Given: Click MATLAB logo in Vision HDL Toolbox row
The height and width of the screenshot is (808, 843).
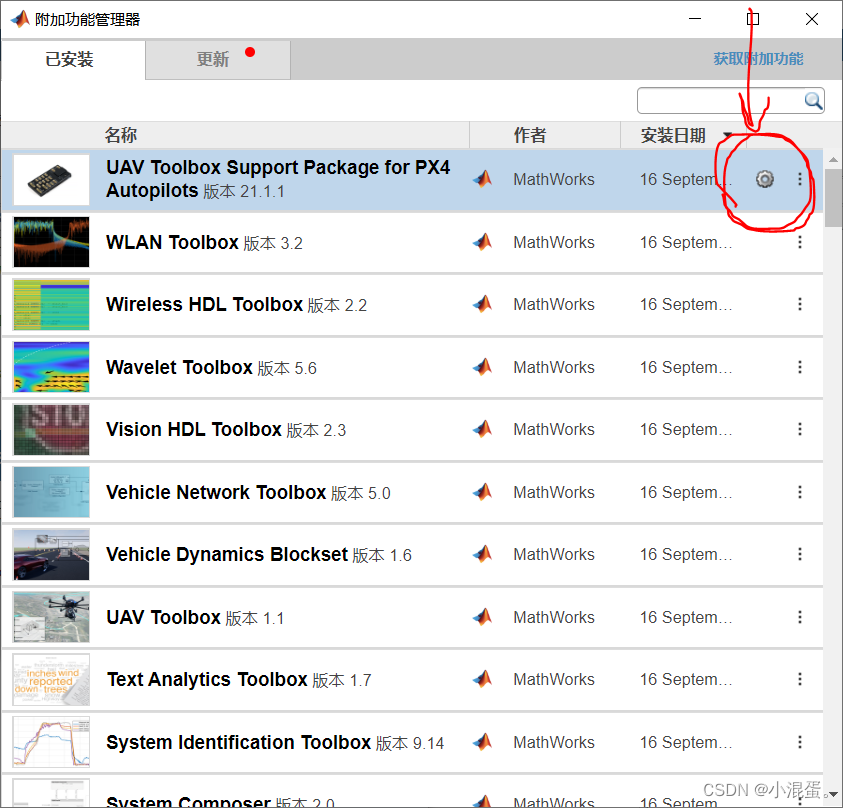Looking at the screenshot, I should 483,428.
